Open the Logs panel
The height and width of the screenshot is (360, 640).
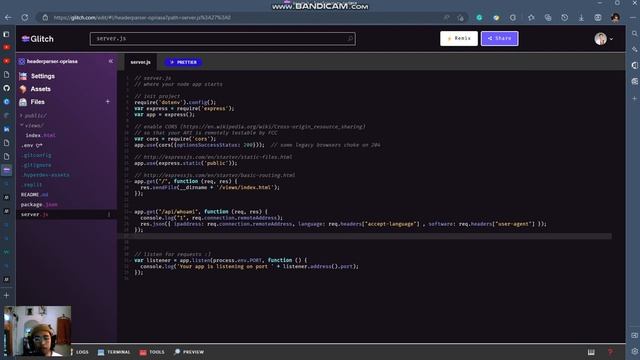[80, 352]
